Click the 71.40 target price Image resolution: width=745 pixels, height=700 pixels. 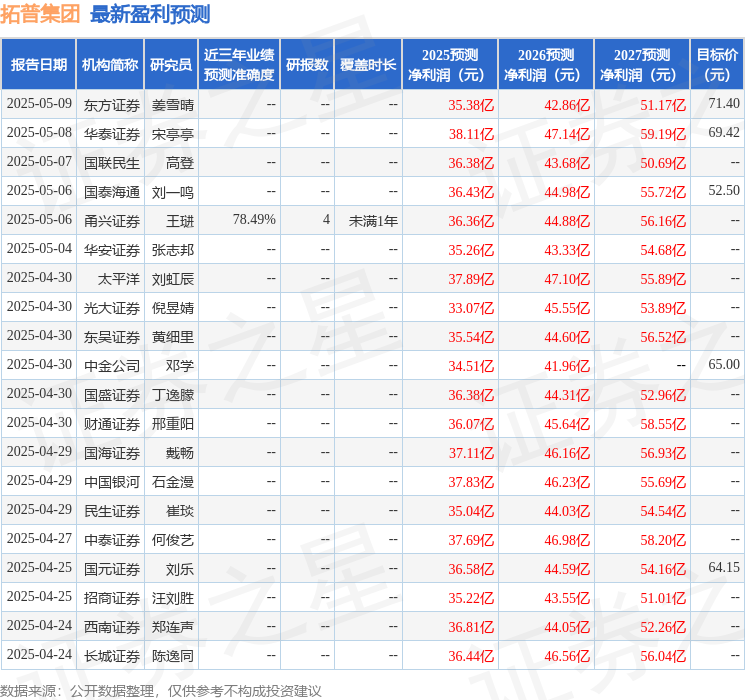[x=724, y=104]
